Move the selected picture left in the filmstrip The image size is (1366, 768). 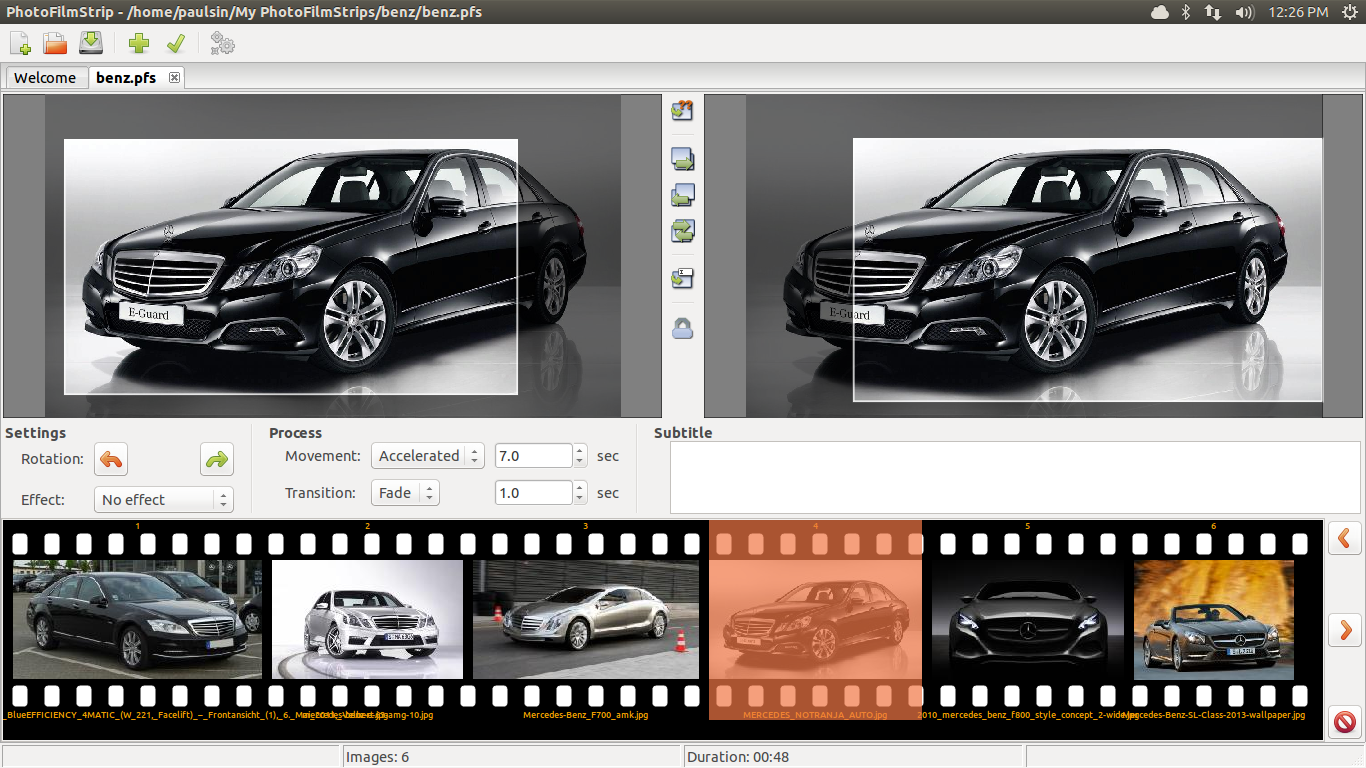point(1345,538)
